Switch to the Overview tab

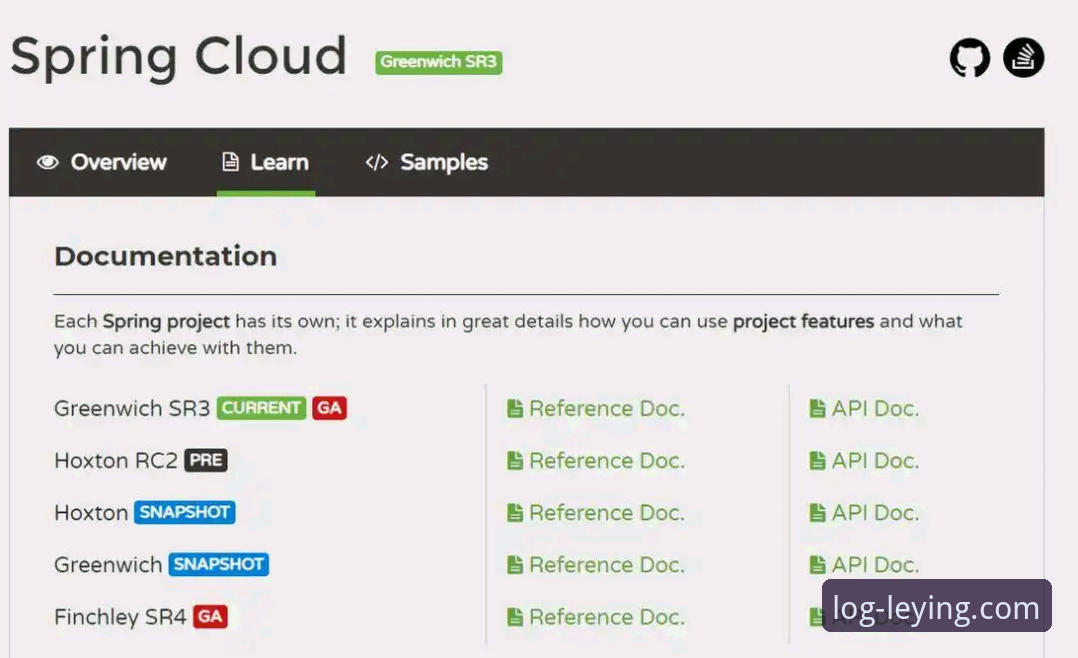coord(102,162)
